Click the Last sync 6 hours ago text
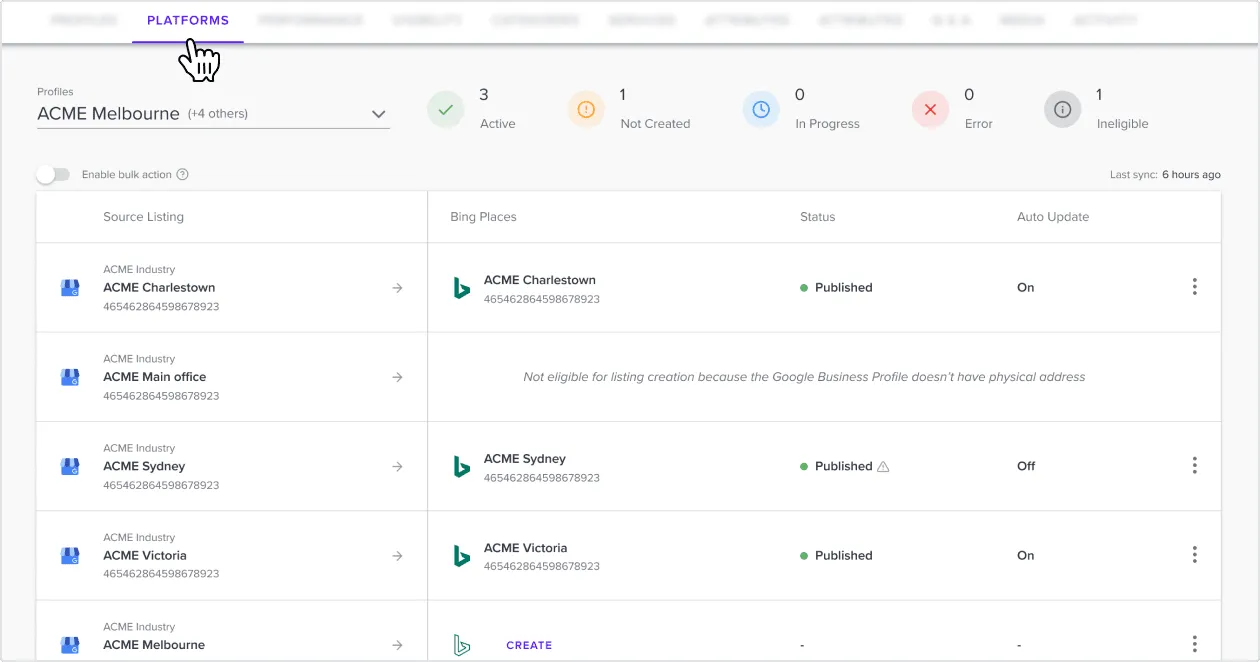This screenshot has width=1260, height=662. [x=1165, y=175]
